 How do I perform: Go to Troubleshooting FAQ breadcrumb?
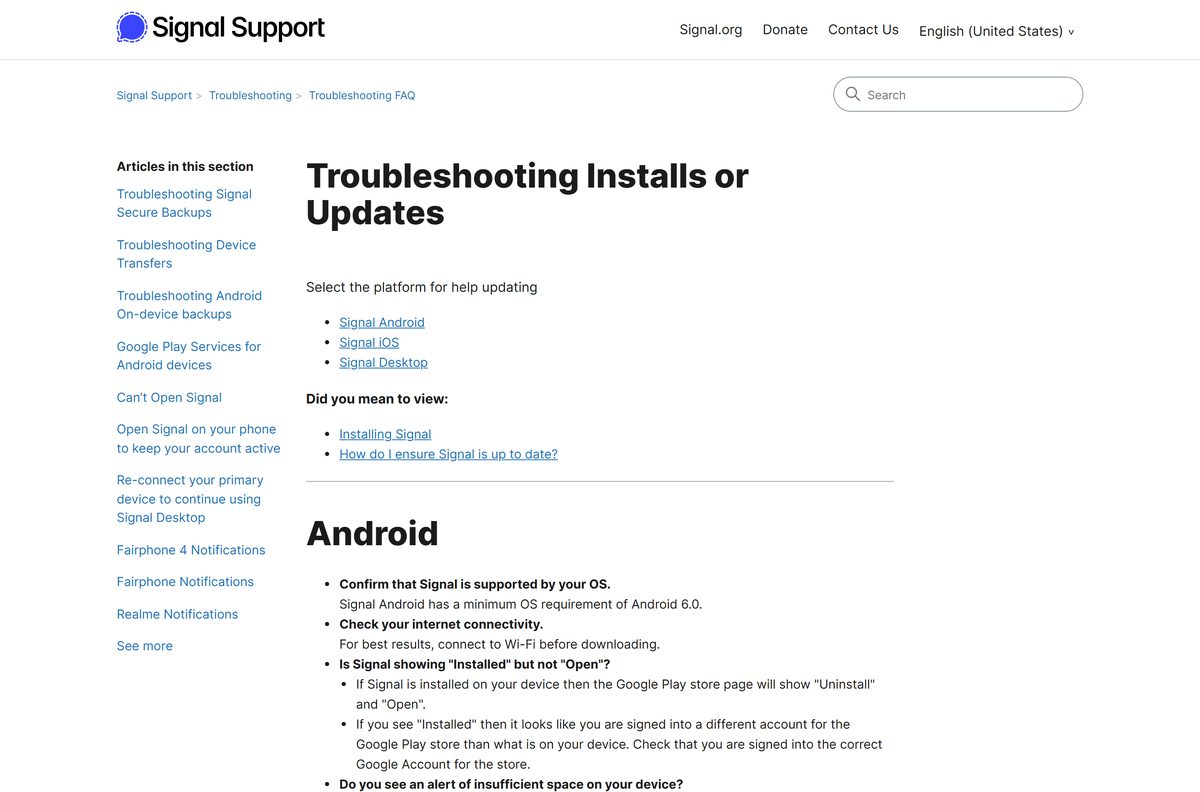pos(362,96)
